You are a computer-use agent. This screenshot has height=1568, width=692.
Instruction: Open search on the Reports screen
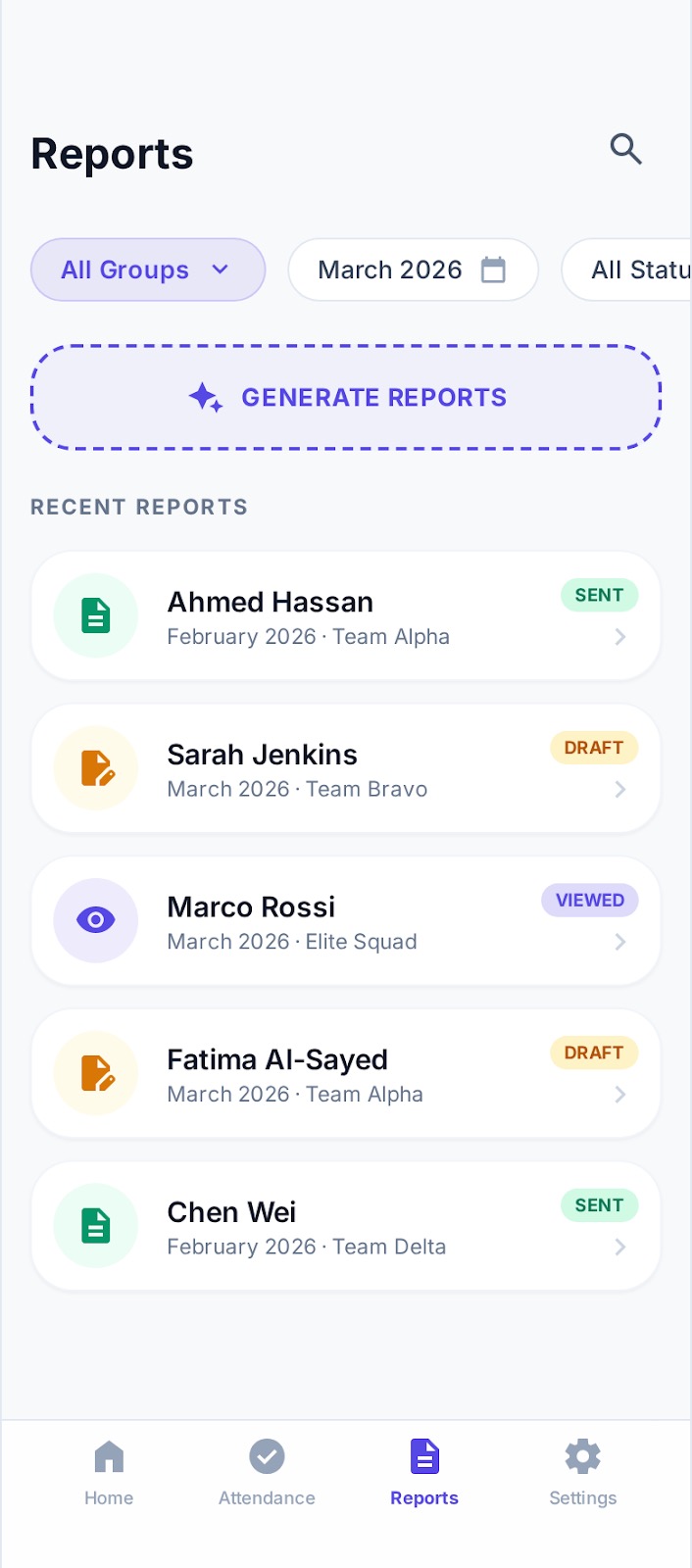(625, 149)
